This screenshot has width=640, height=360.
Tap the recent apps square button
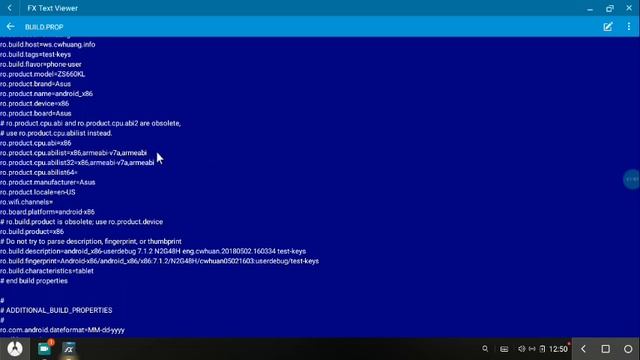coord(606,349)
